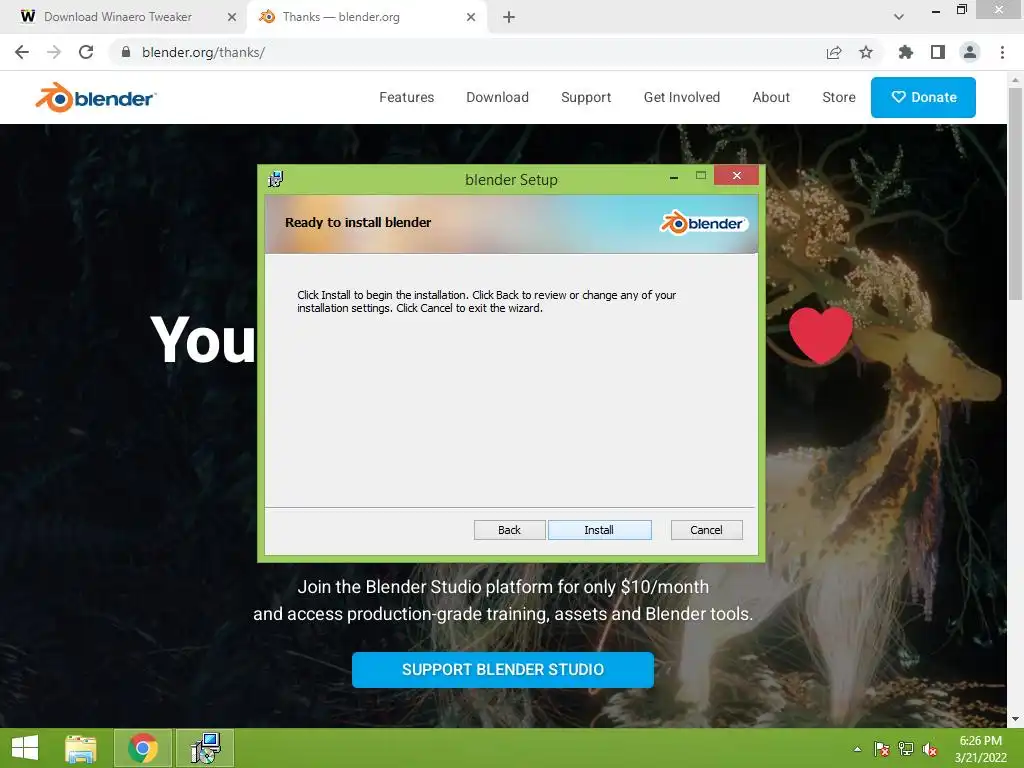Reload the current page
The width and height of the screenshot is (1024, 768).
[x=86, y=52]
